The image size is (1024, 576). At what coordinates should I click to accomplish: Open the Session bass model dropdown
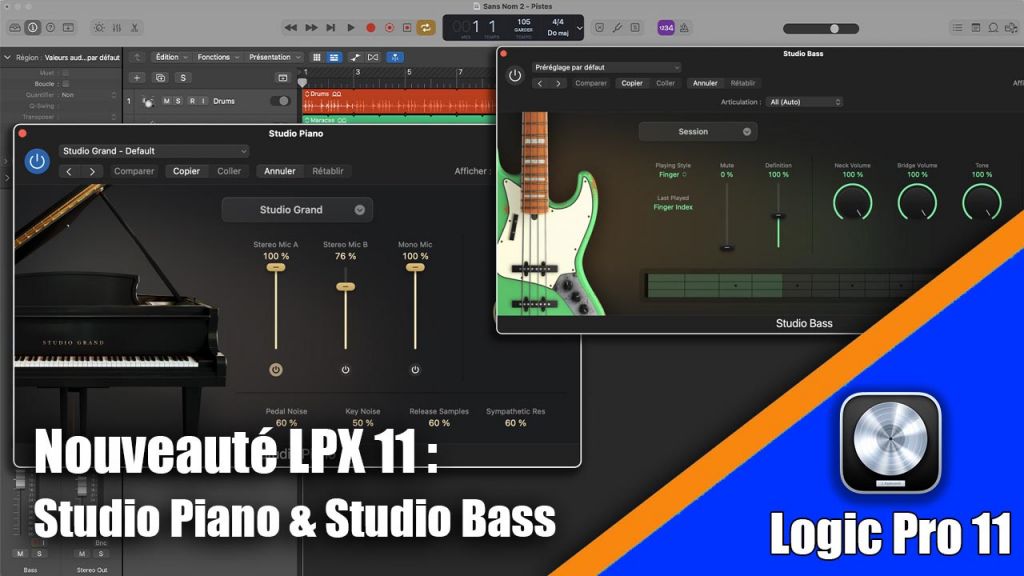tap(698, 131)
